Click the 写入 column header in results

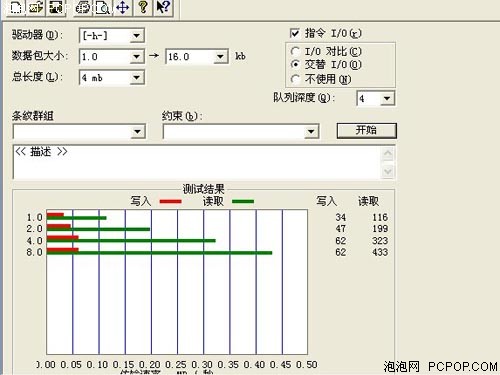(326, 201)
